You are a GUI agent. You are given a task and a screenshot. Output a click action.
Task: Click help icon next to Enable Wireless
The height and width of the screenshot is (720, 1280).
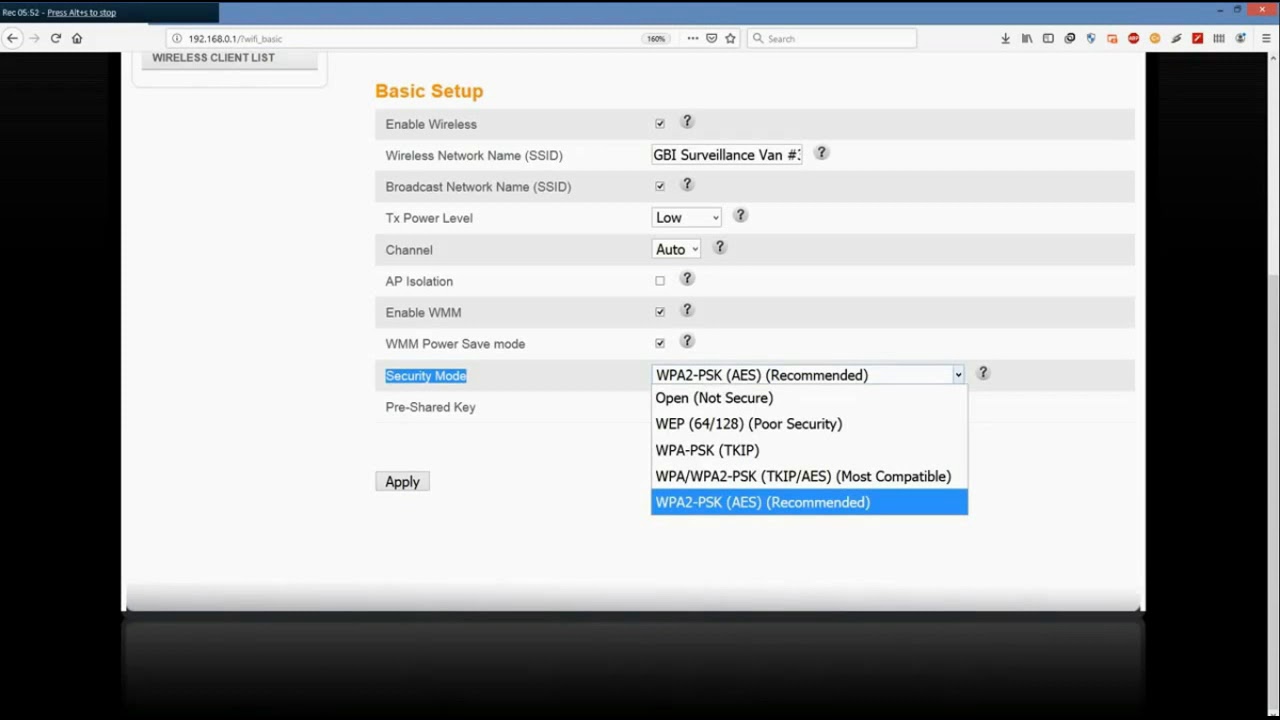(x=687, y=122)
